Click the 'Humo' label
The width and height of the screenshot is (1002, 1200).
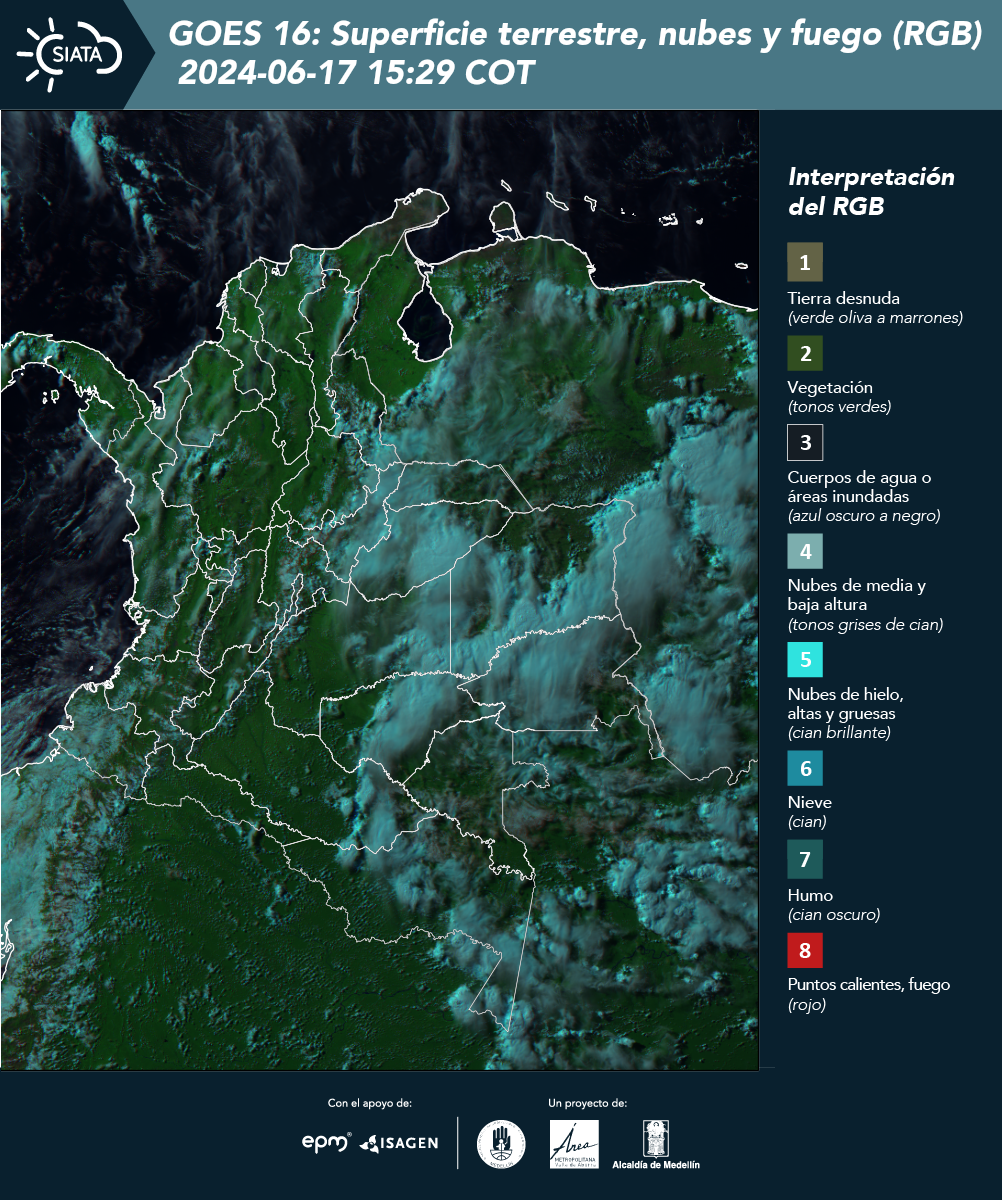tap(810, 895)
